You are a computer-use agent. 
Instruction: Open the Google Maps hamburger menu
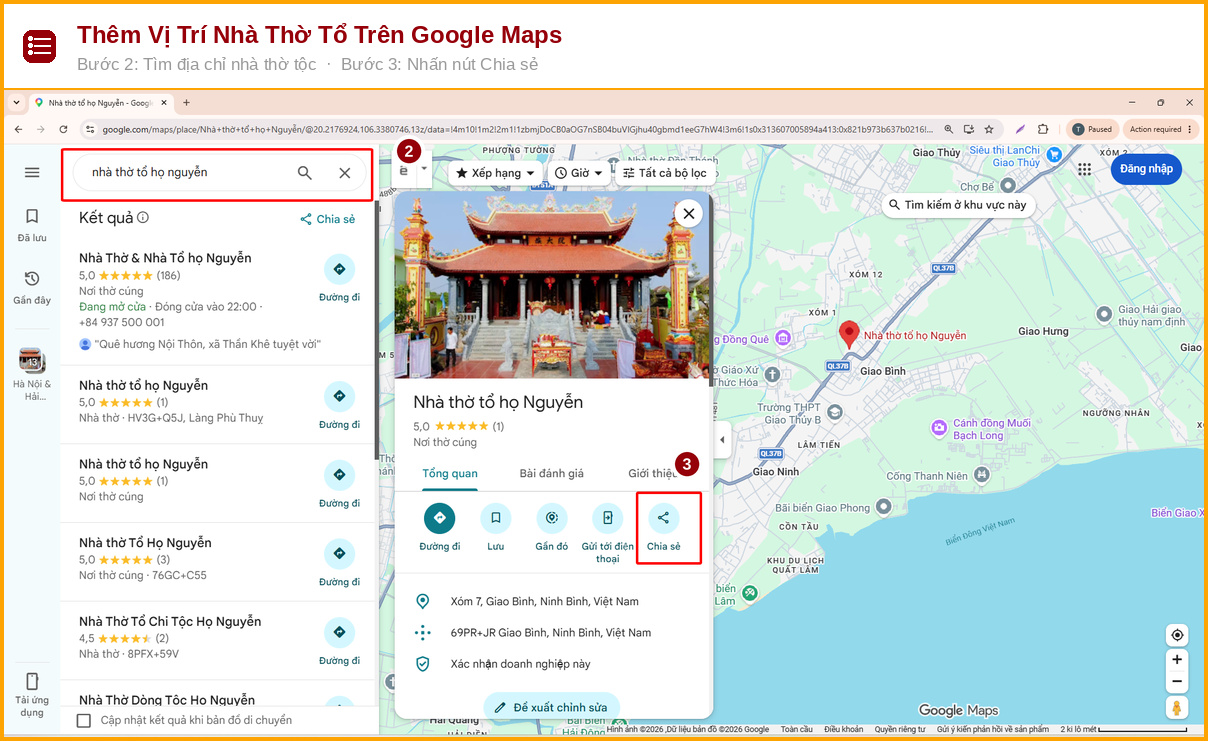(x=32, y=172)
